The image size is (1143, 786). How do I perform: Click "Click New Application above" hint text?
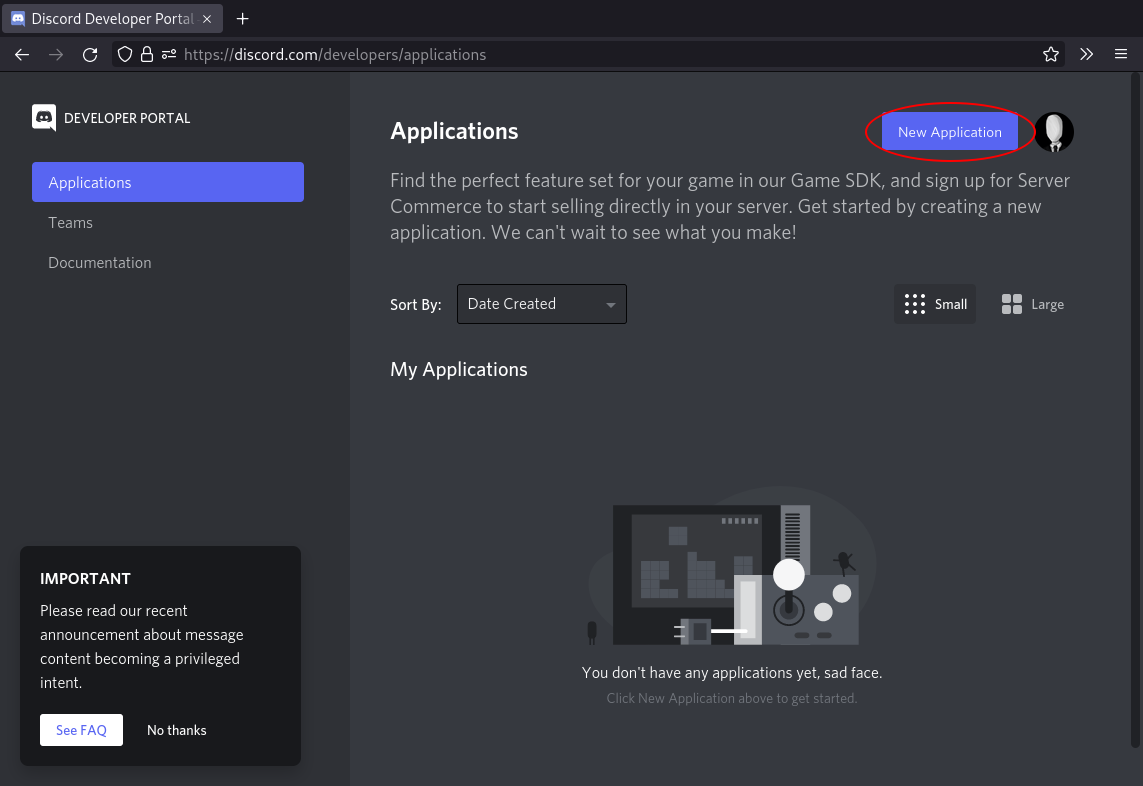coord(732,699)
